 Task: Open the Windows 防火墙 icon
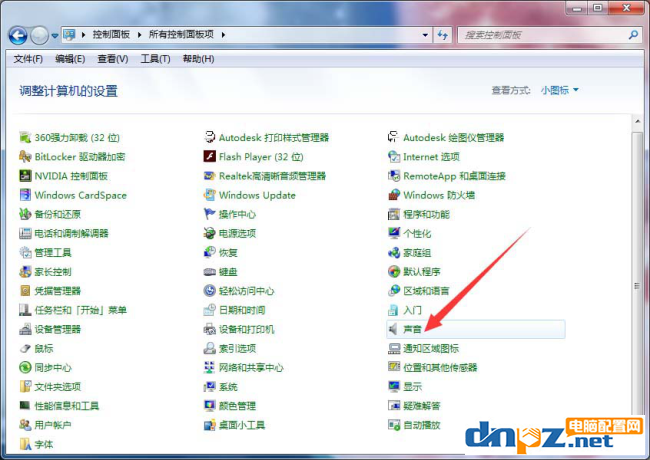tap(394, 195)
